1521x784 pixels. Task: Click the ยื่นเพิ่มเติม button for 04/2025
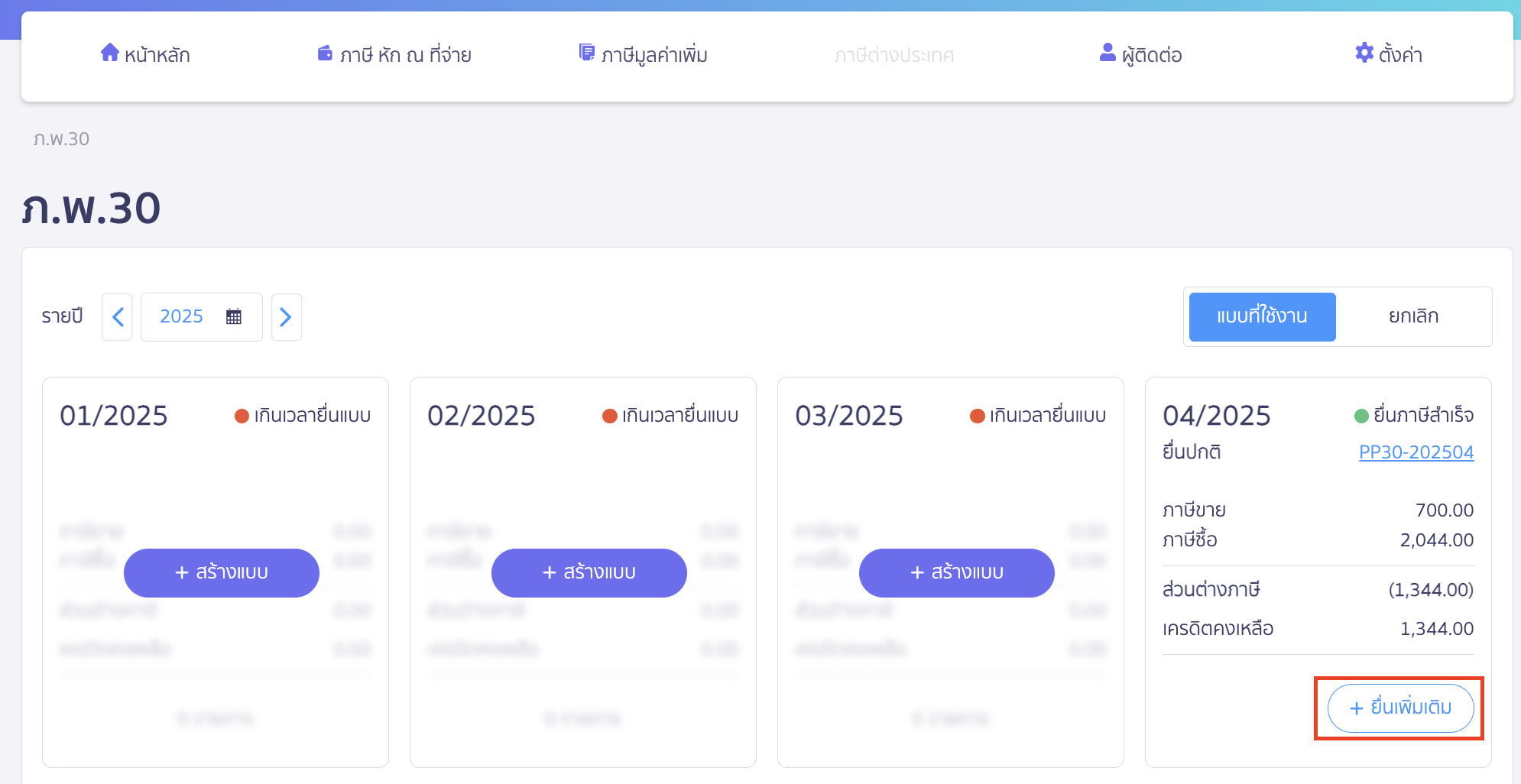pyautogui.click(x=1400, y=708)
